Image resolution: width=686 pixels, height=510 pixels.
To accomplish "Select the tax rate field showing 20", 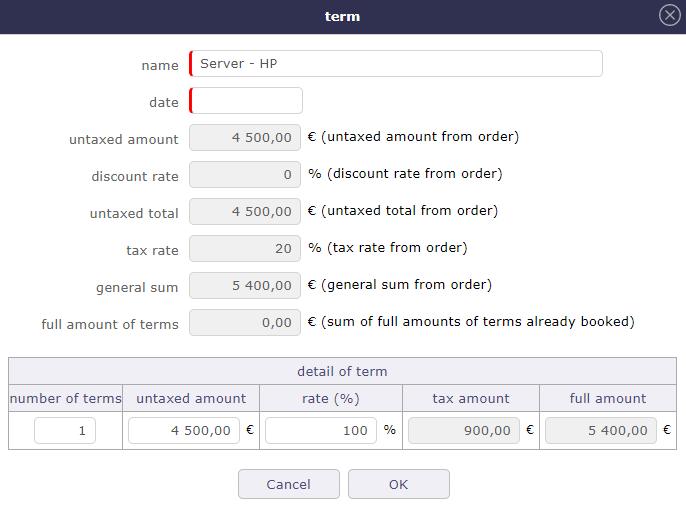I will 245,248.
